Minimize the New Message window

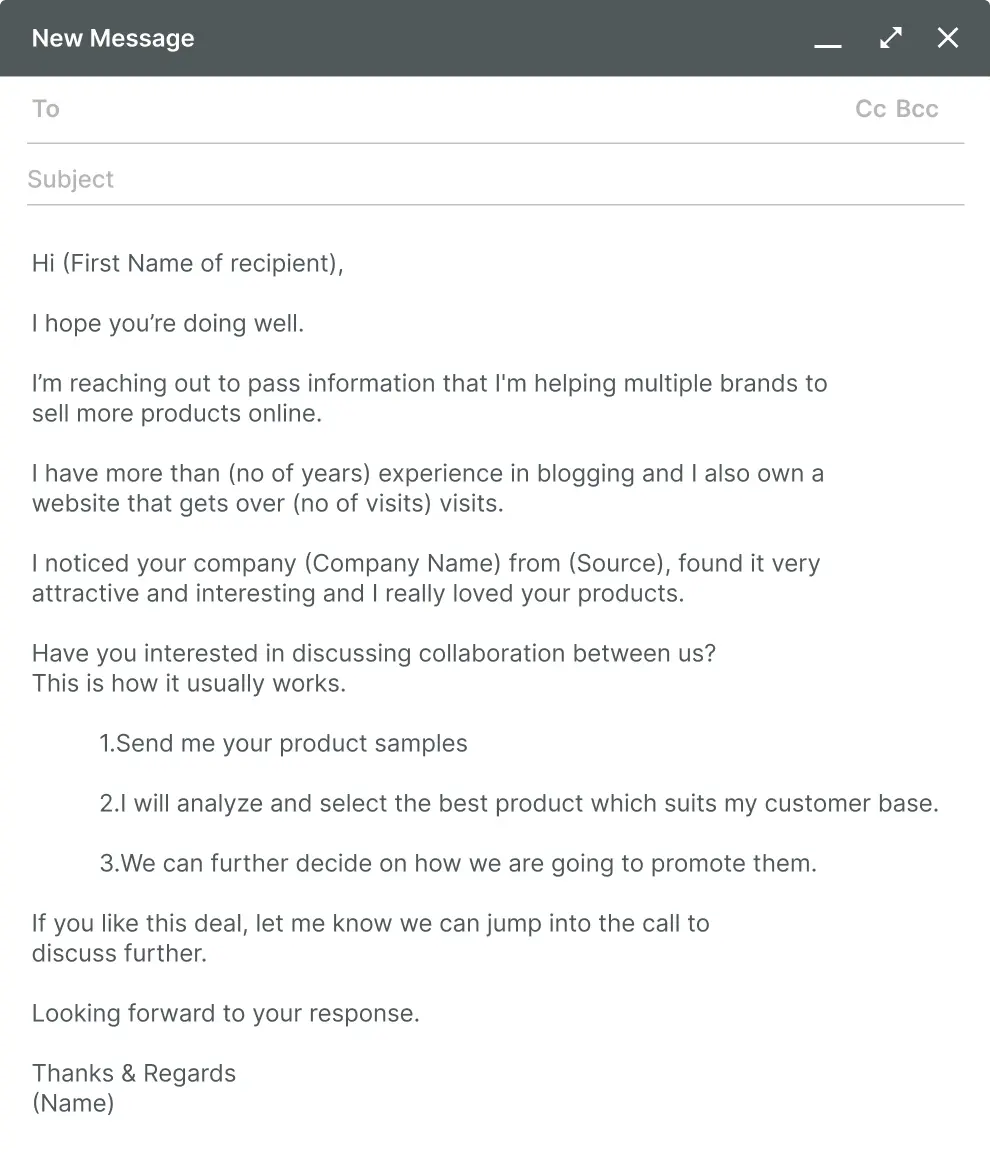[828, 45]
